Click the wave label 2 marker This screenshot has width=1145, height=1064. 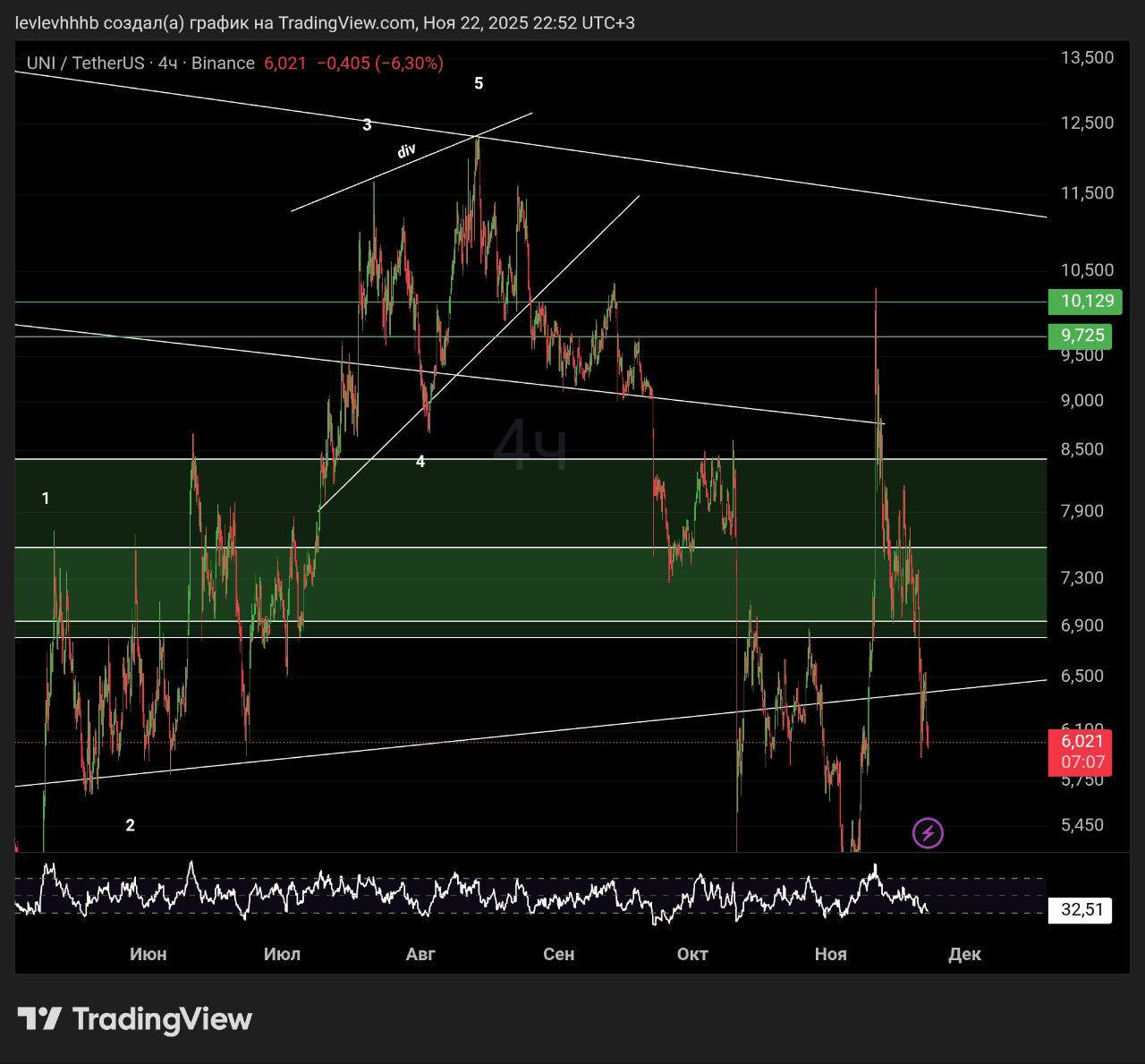coord(130,825)
